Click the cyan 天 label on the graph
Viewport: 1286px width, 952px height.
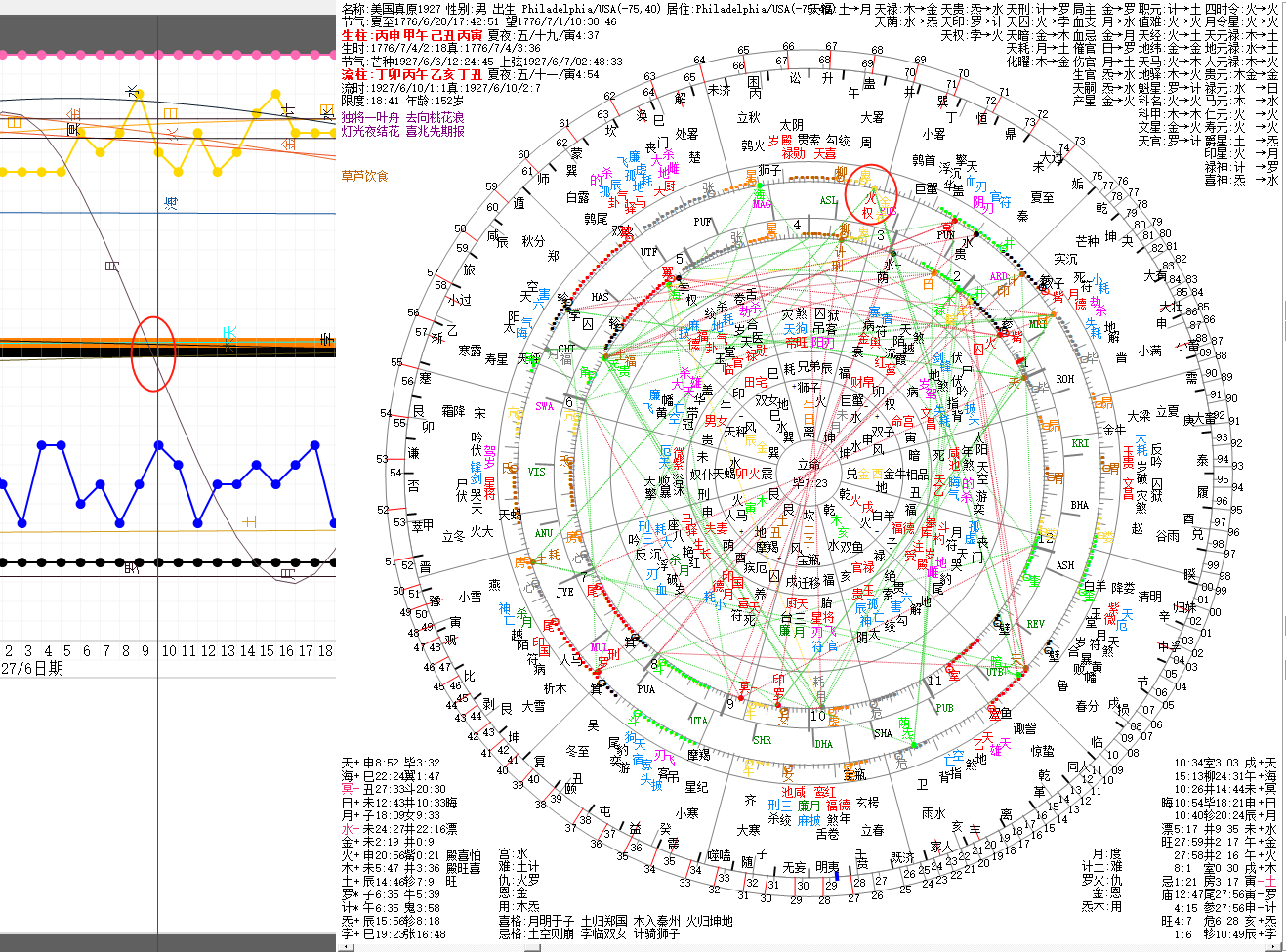click(x=230, y=334)
